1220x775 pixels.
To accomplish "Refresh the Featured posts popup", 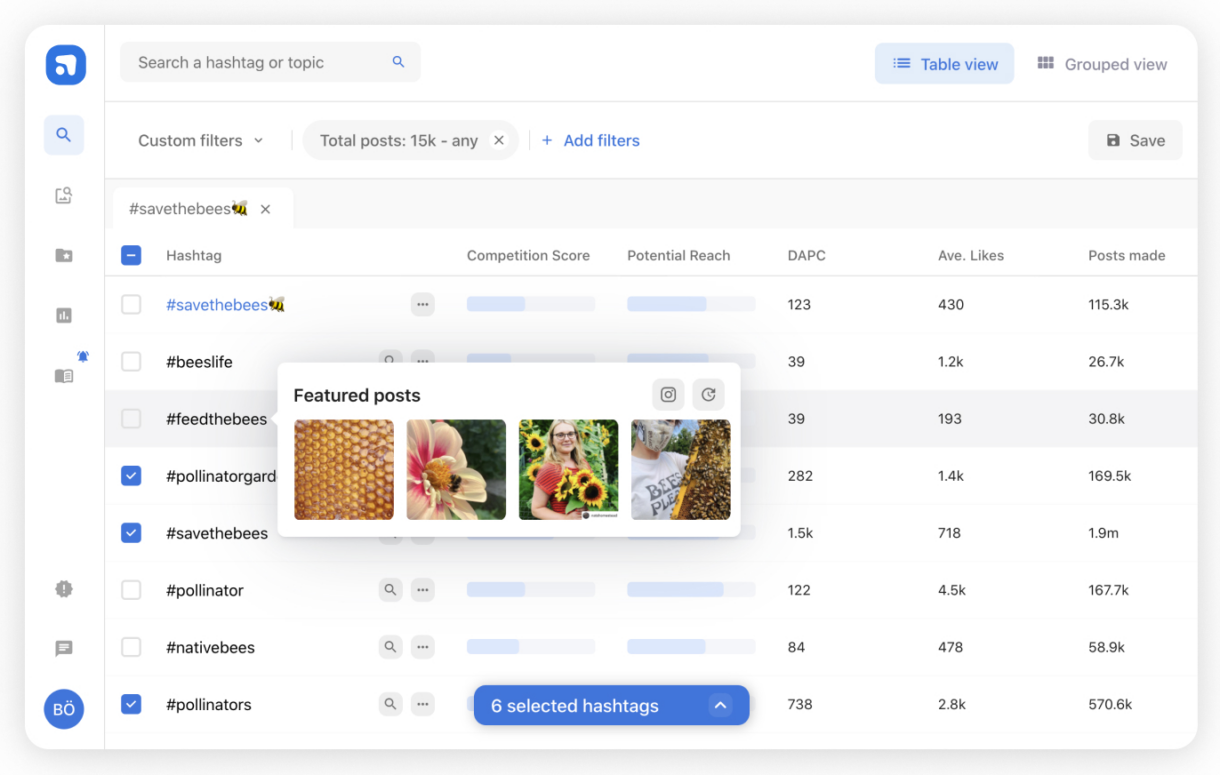I will click(x=708, y=395).
